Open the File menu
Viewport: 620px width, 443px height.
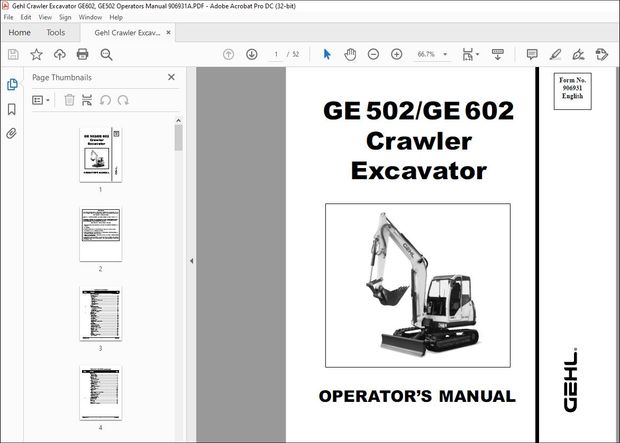tap(8, 17)
